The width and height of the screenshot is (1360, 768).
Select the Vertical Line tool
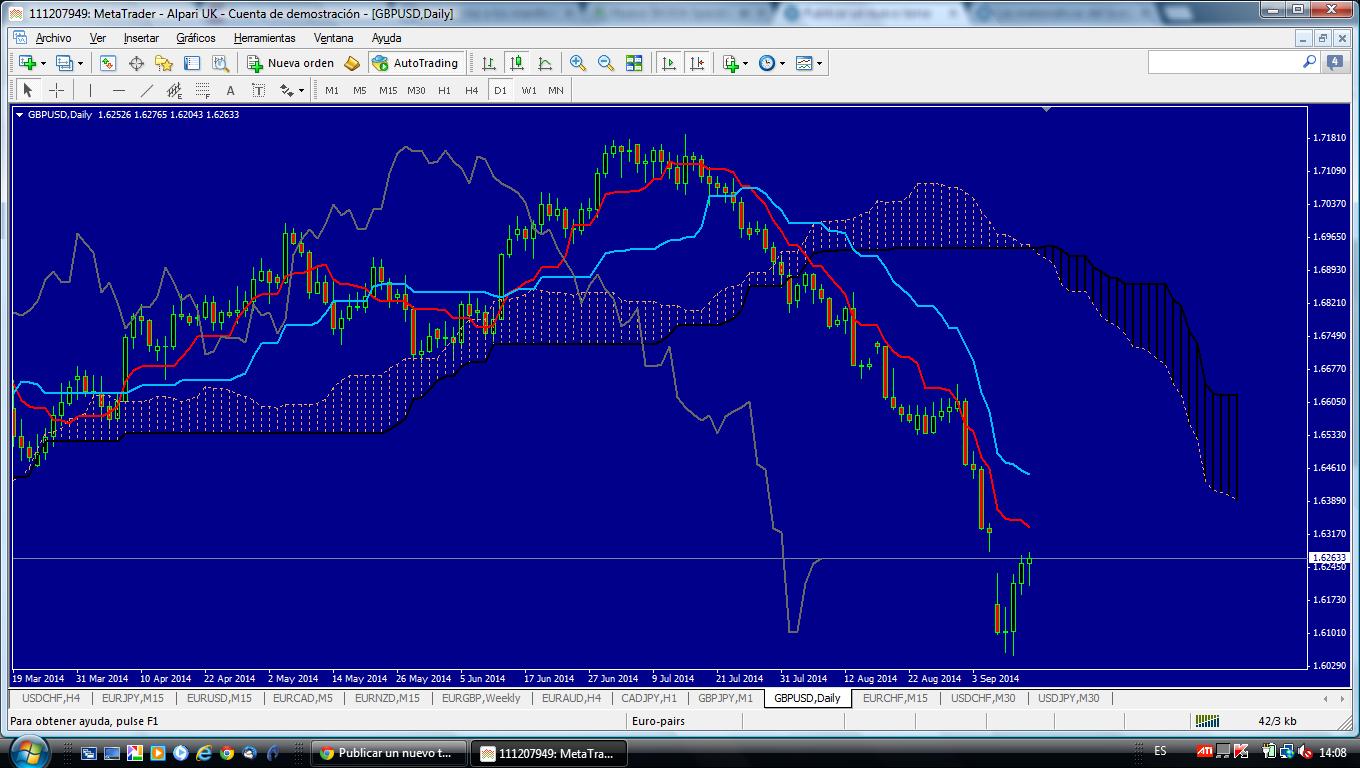90,90
